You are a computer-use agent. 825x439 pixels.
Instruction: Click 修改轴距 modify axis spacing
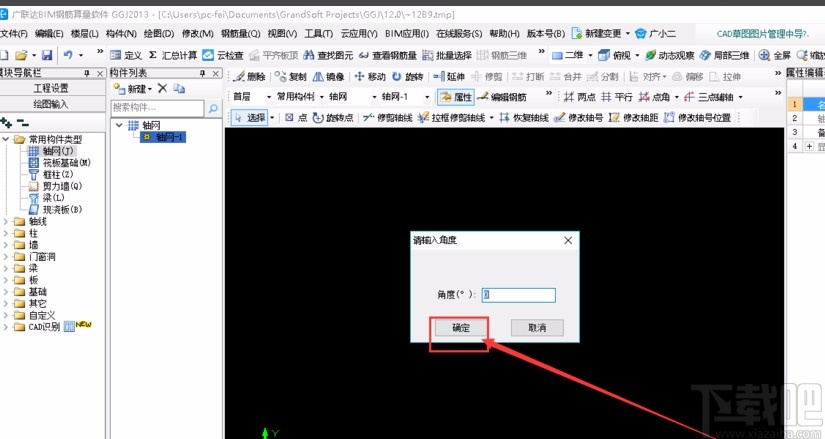[x=633, y=117]
